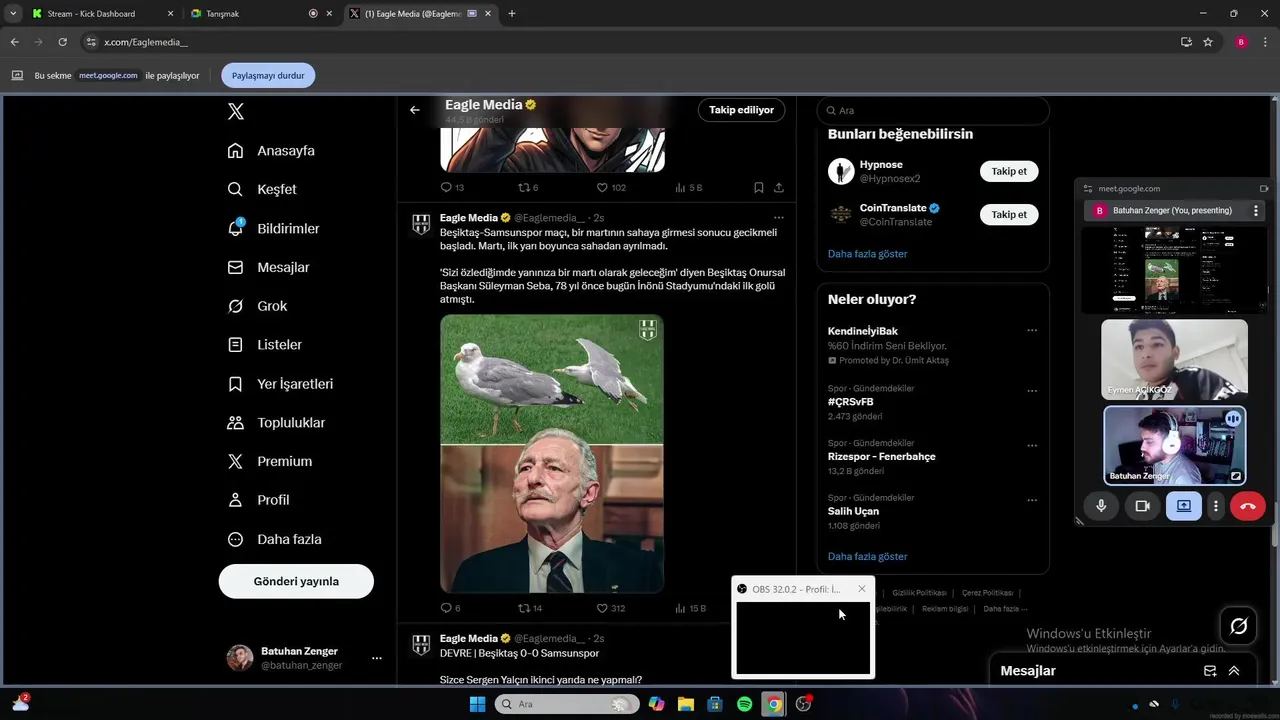Screen dimensions: 1280x720
Task: Click the address bar URL
Action: pyautogui.click(x=146, y=42)
